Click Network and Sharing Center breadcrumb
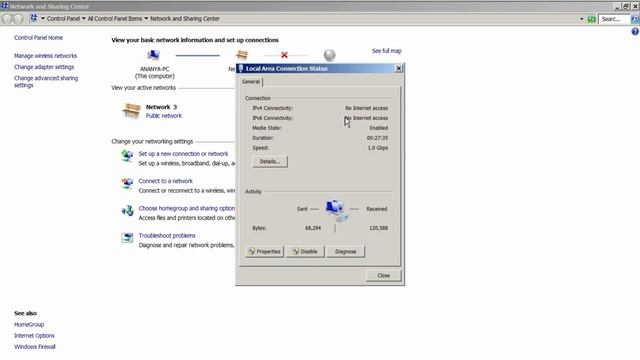640x360 pixels. coord(184,19)
